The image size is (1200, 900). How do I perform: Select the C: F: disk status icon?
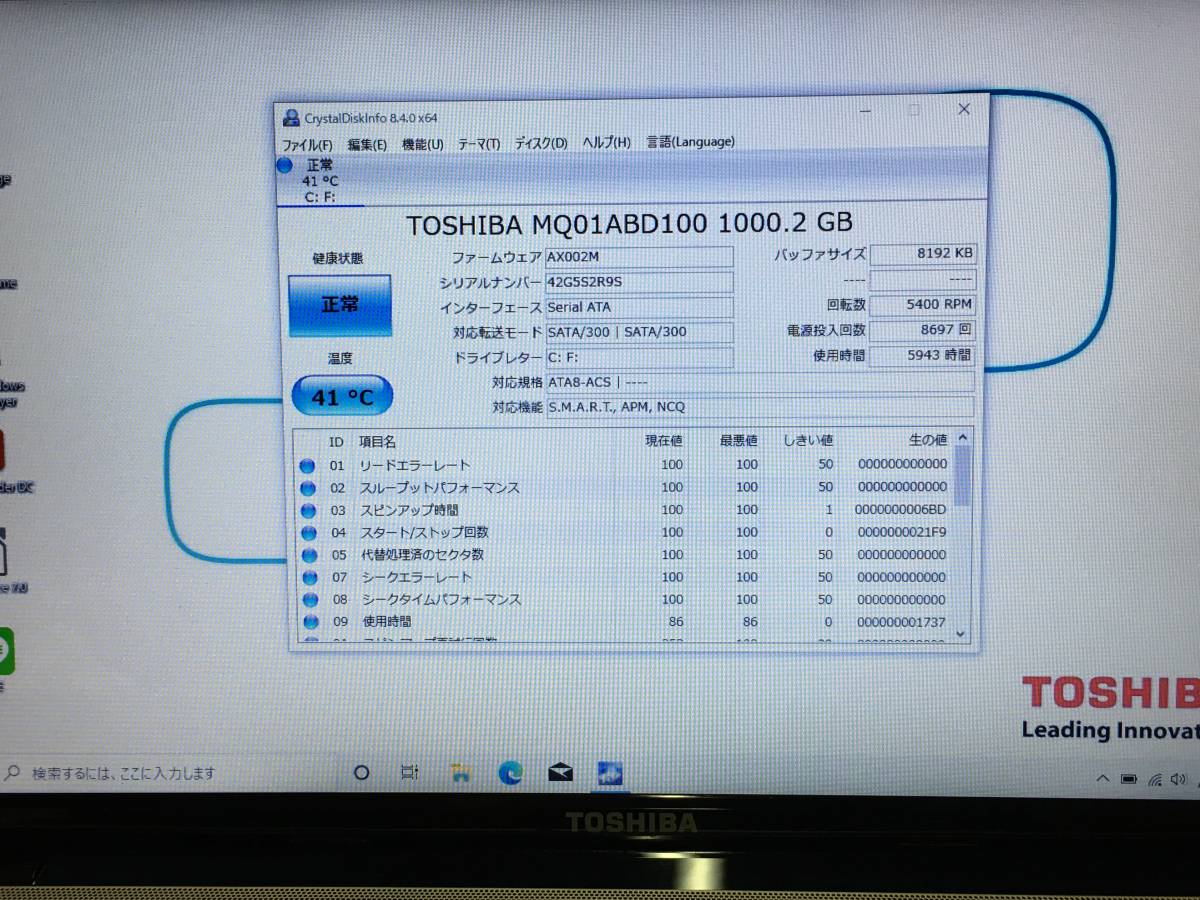tap(285, 166)
